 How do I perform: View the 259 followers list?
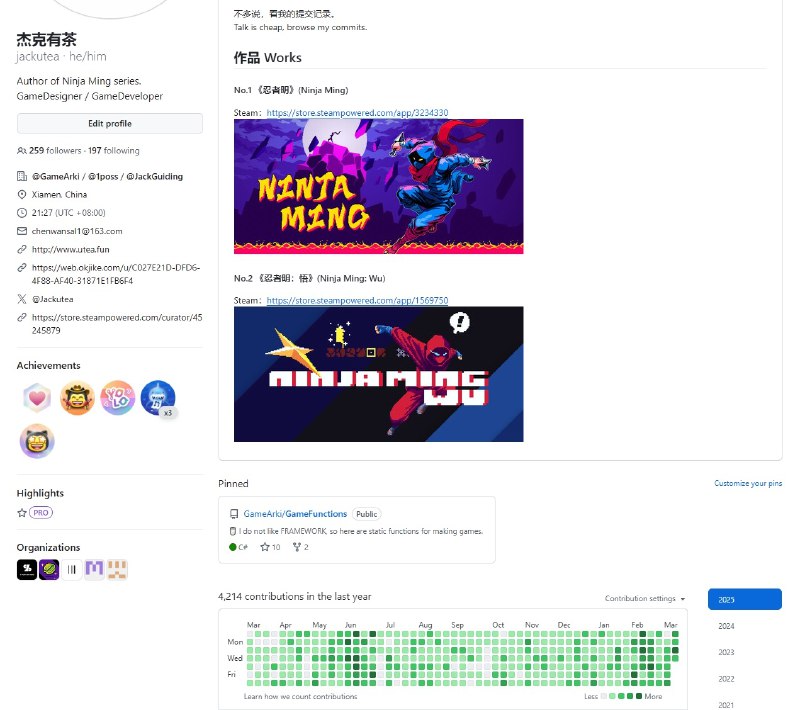pyautogui.click(x=55, y=150)
